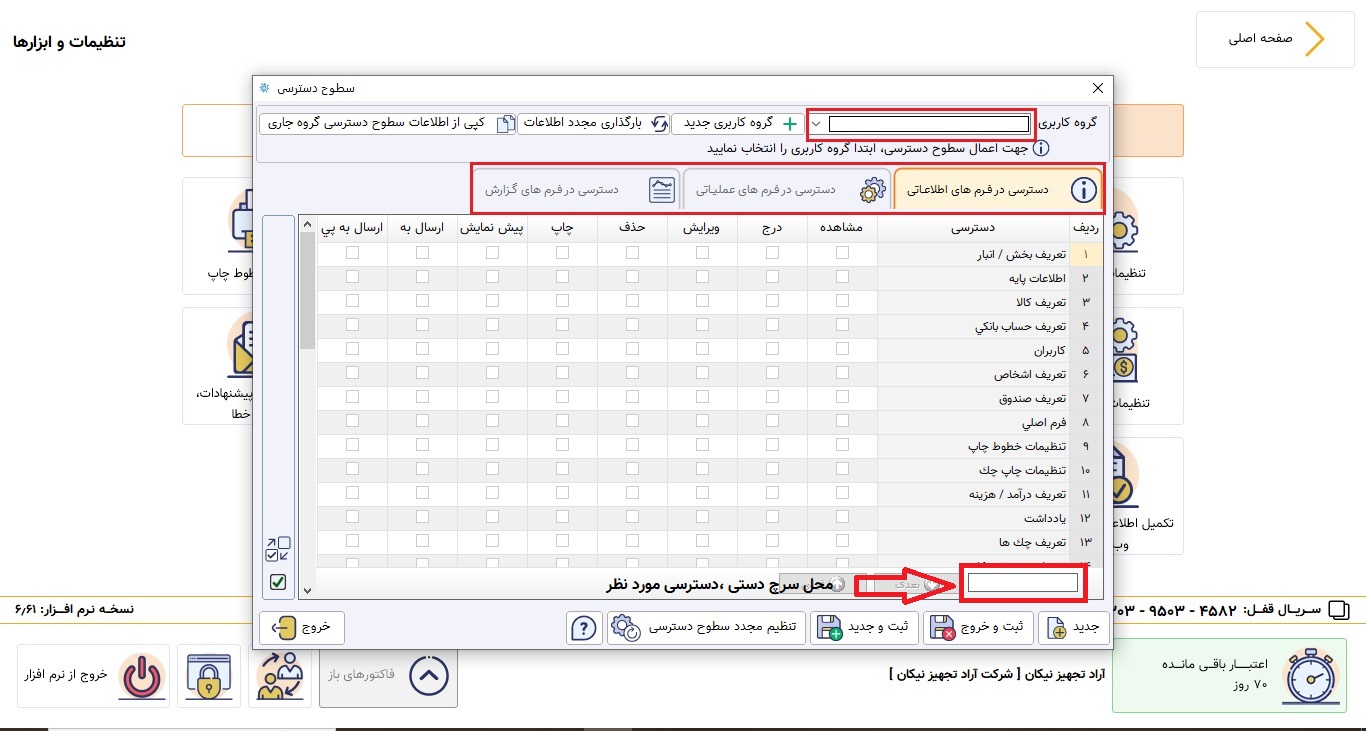The height and width of the screenshot is (731, 1366).
Task: Check چاپ for کاربران row
Action: (x=562, y=349)
